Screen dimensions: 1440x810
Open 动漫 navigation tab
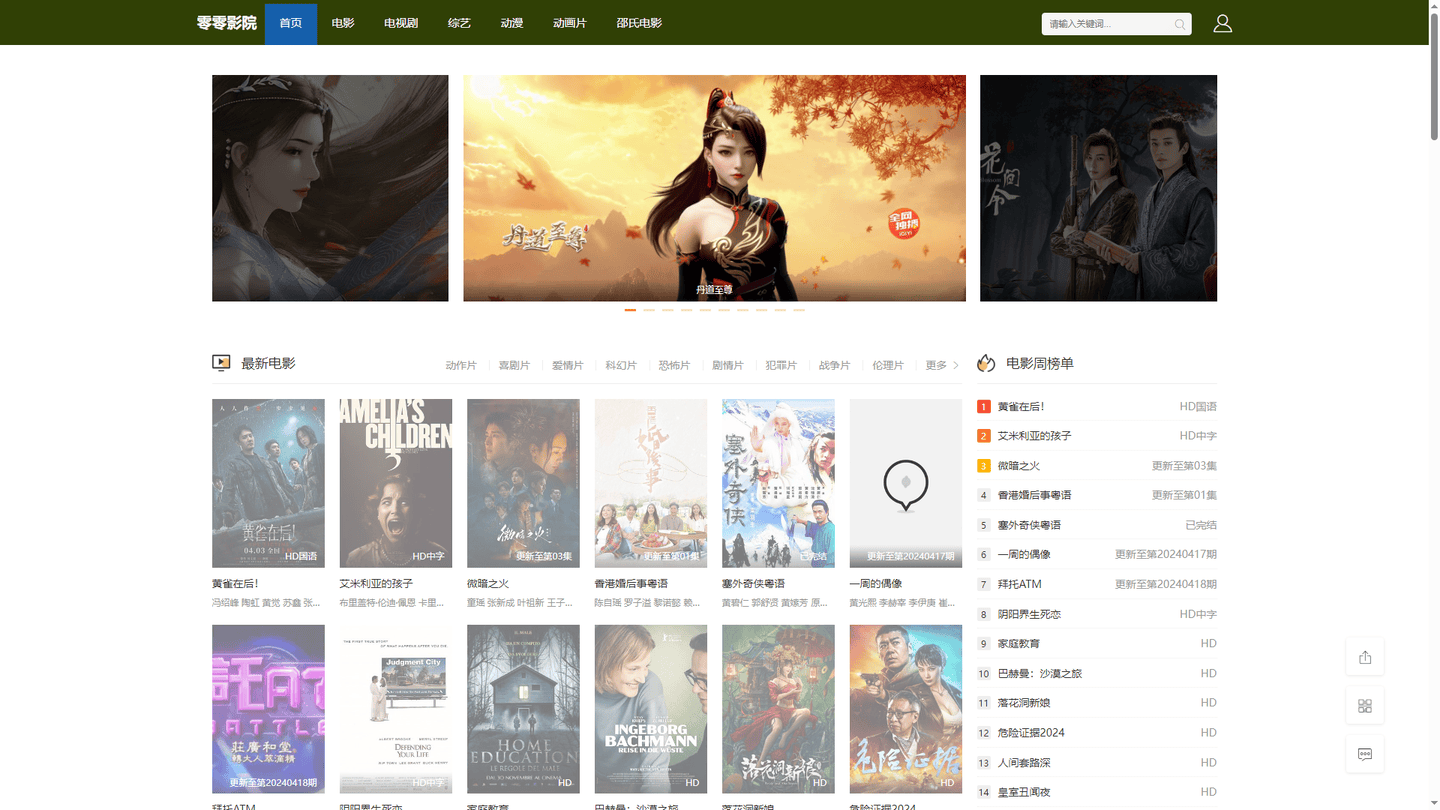click(x=512, y=23)
